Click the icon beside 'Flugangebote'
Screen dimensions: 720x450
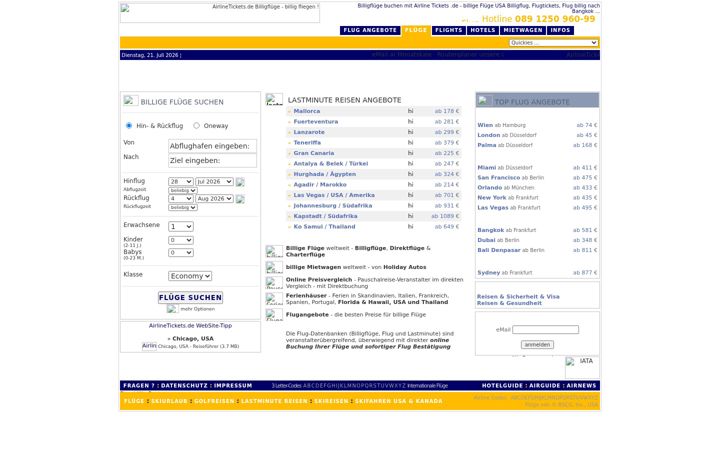tap(274, 315)
